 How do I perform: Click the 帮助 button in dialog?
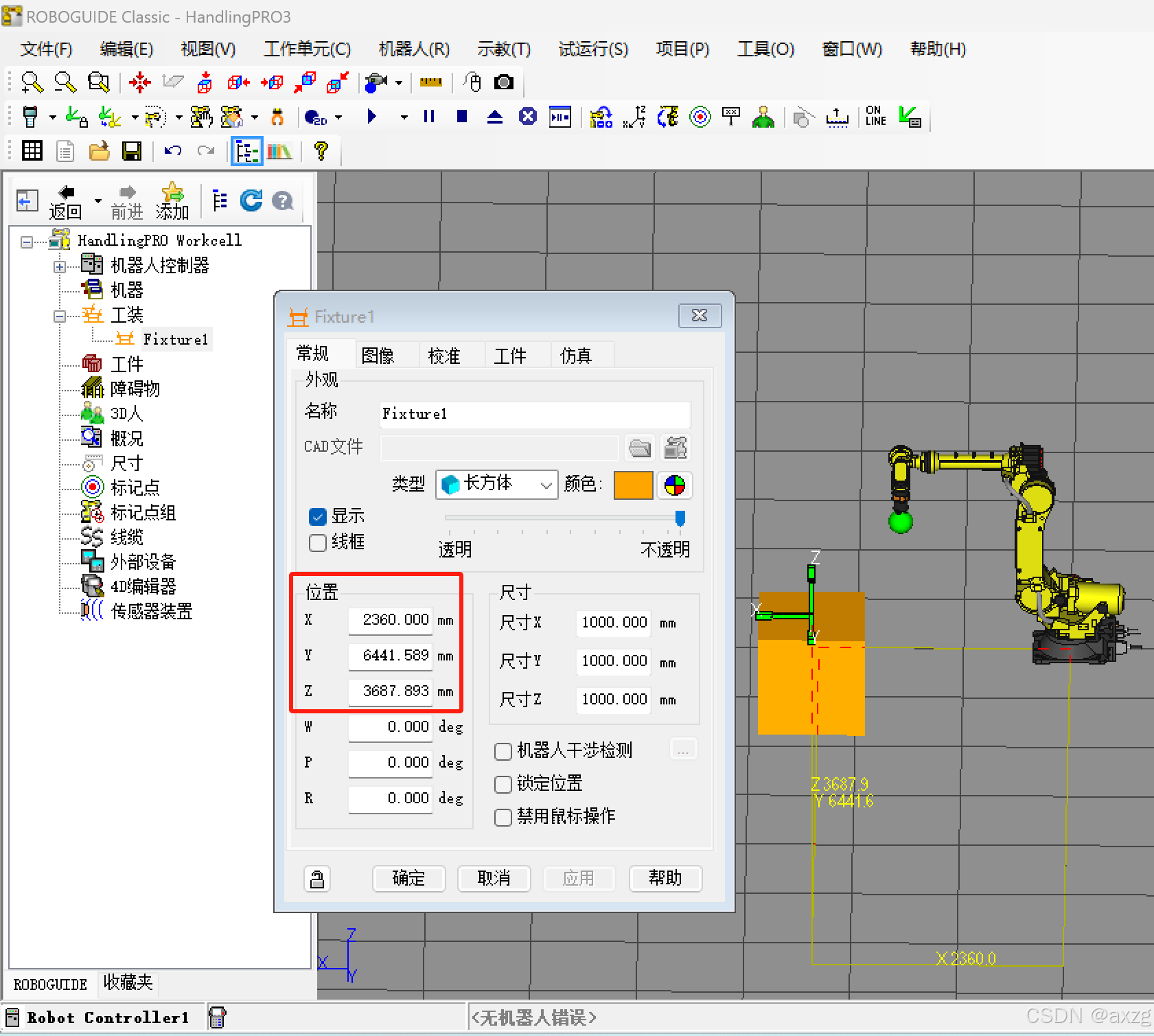click(665, 878)
